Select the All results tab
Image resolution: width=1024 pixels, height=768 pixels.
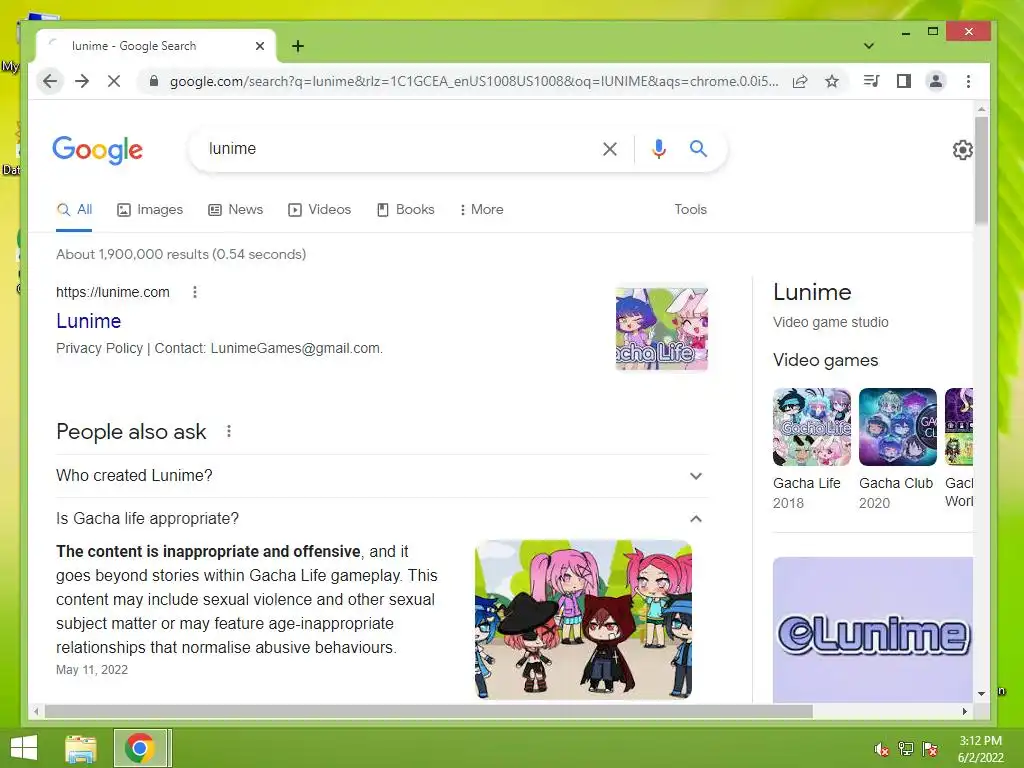(x=74, y=210)
